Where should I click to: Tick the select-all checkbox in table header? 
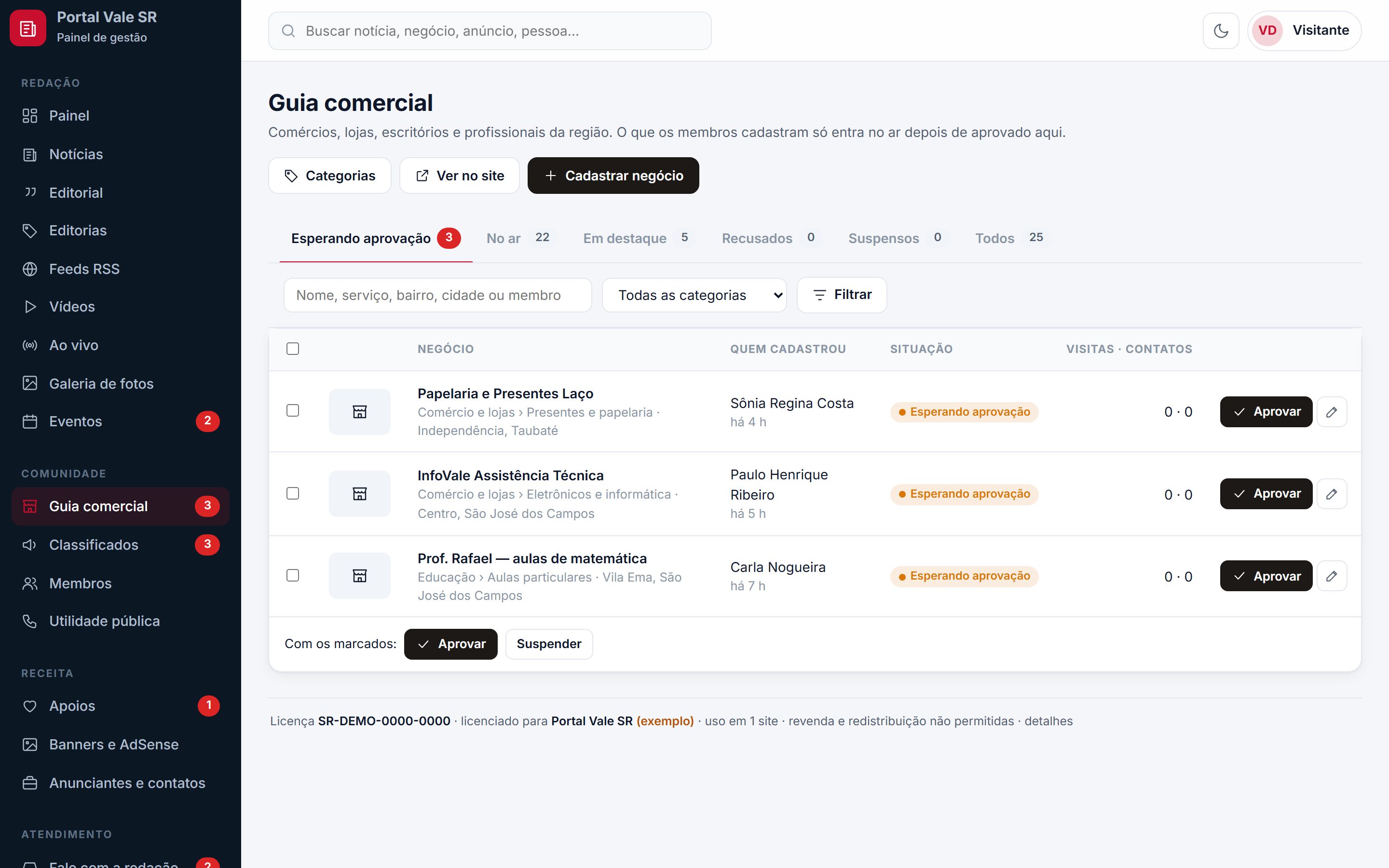pyautogui.click(x=293, y=349)
